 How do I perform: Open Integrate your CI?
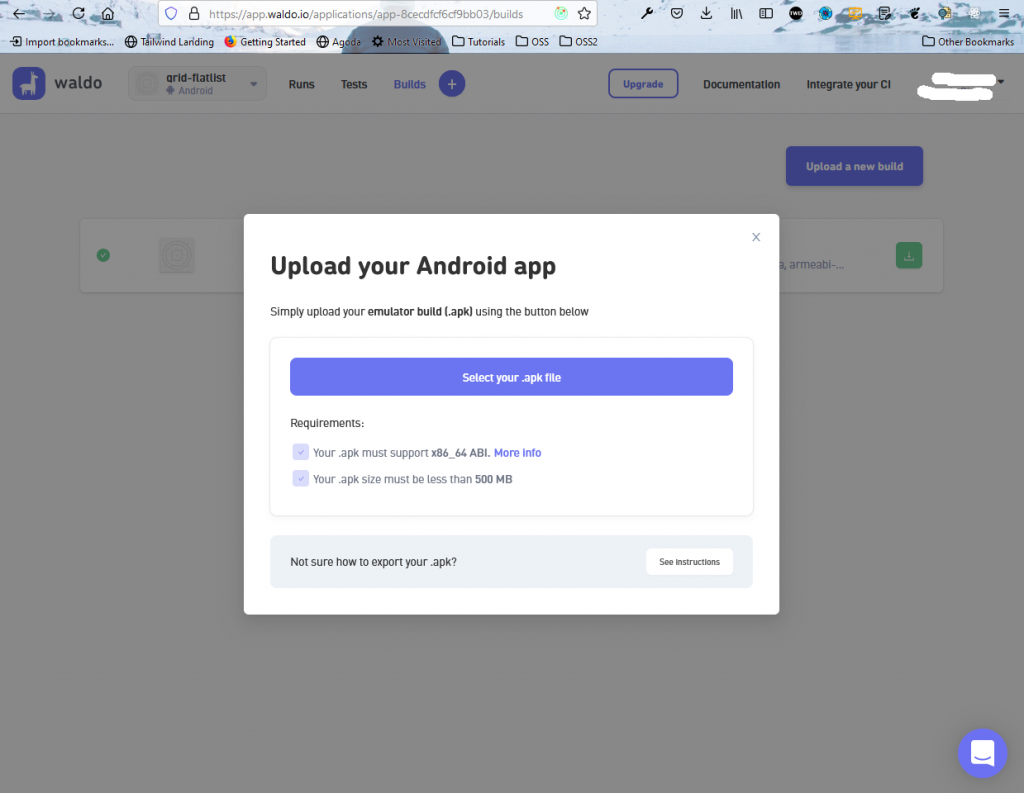(x=848, y=84)
